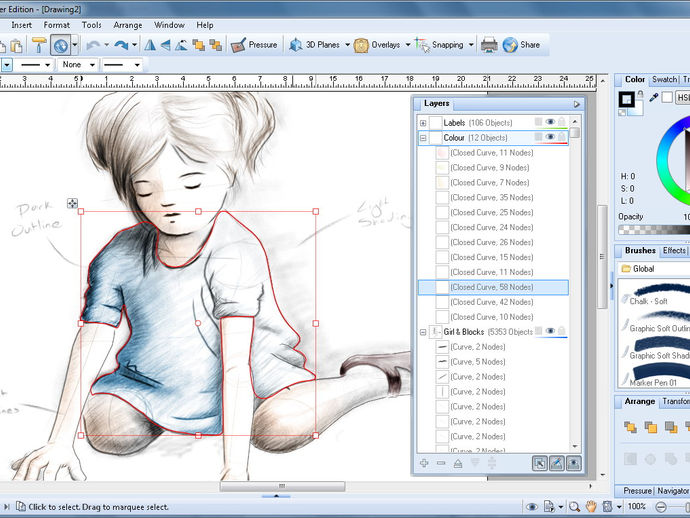Open the Arrange menu
The image size is (690, 518).
point(127,25)
